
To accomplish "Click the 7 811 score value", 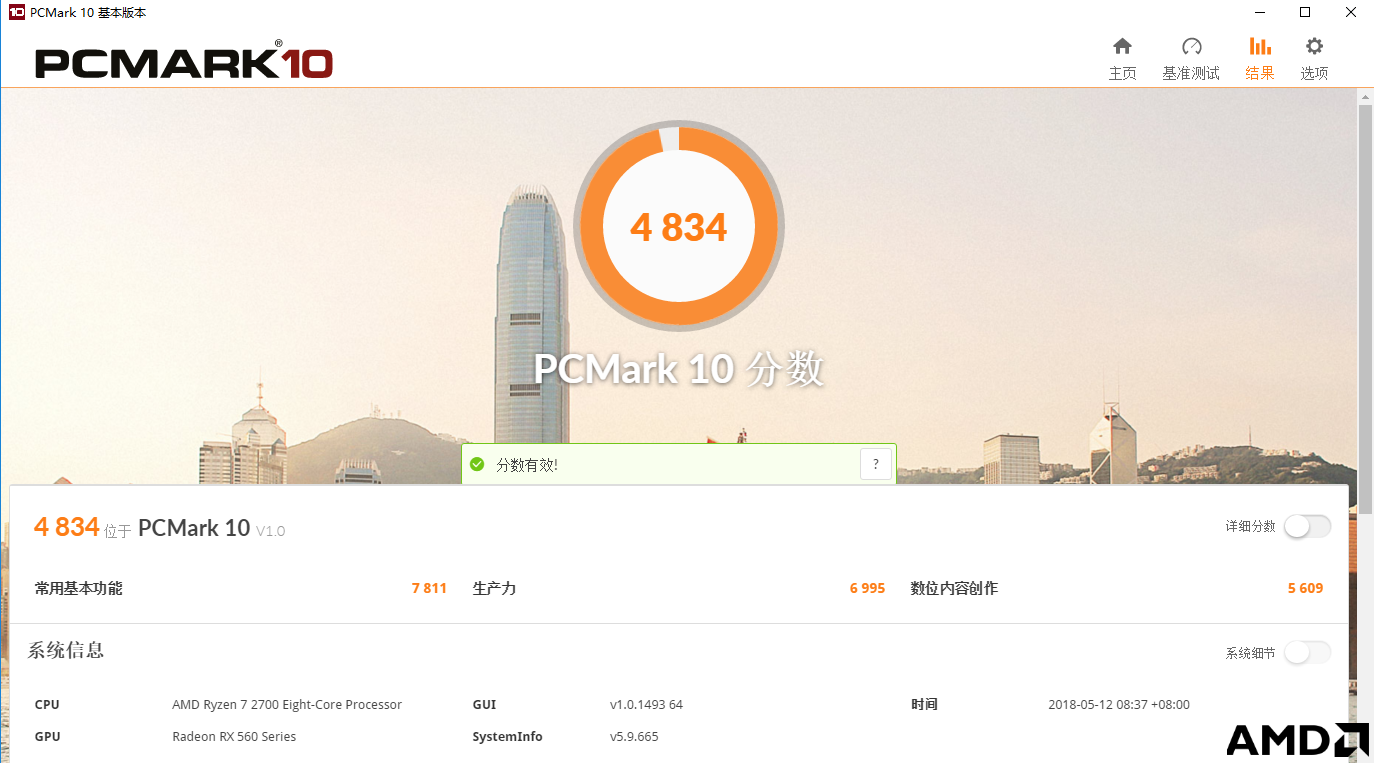I will point(429,588).
